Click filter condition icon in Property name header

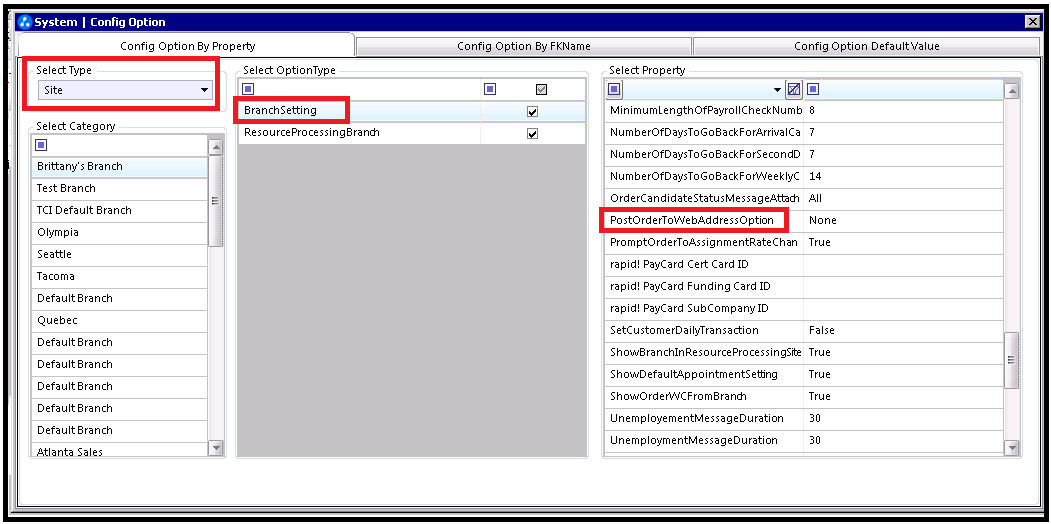615,89
